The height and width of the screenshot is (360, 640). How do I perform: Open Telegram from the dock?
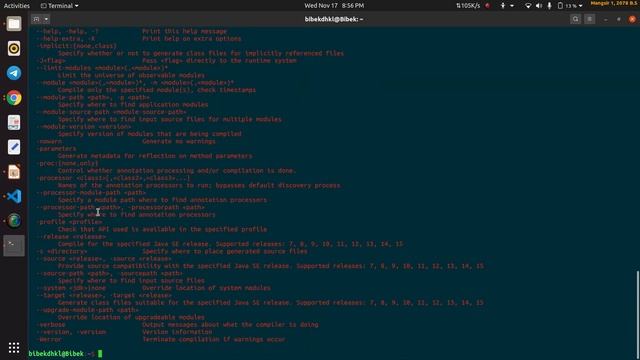[14, 73]
